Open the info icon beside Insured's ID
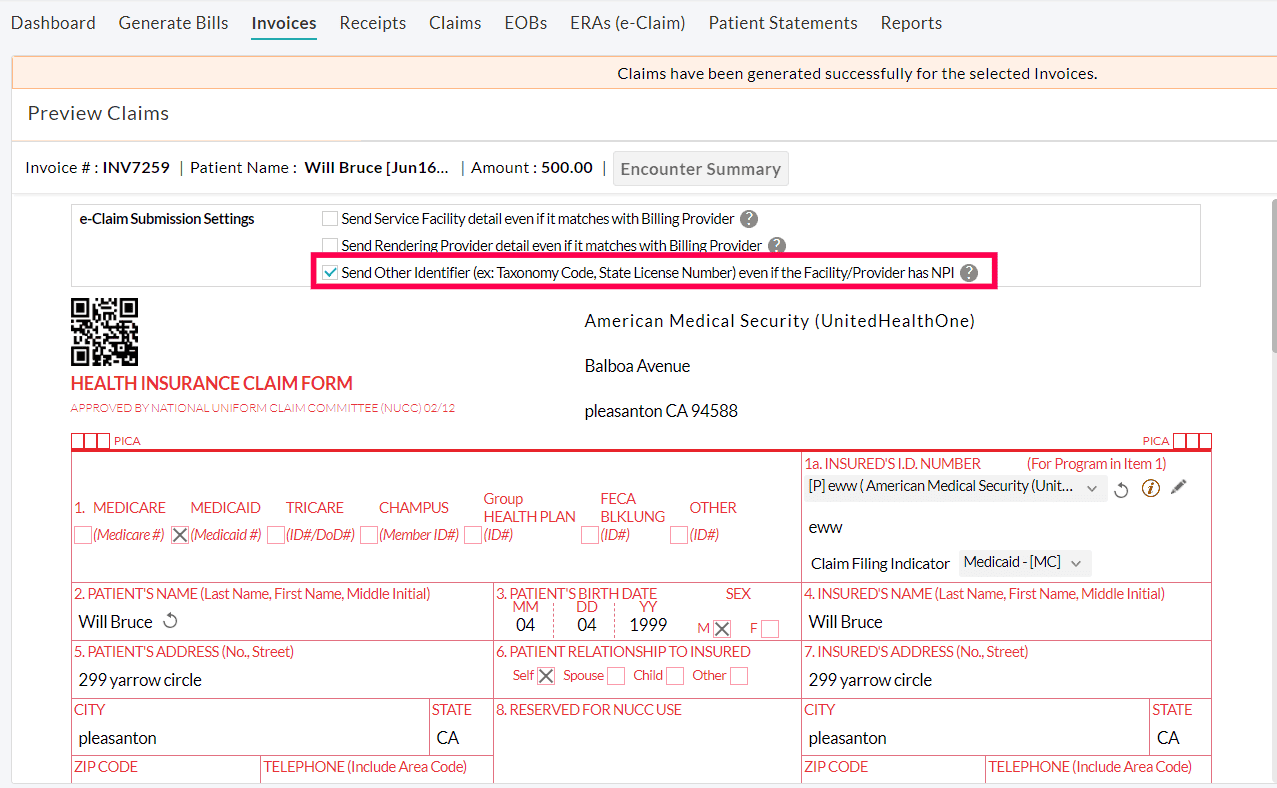This screenshot has height=788, width=1277. (1150, 489)
